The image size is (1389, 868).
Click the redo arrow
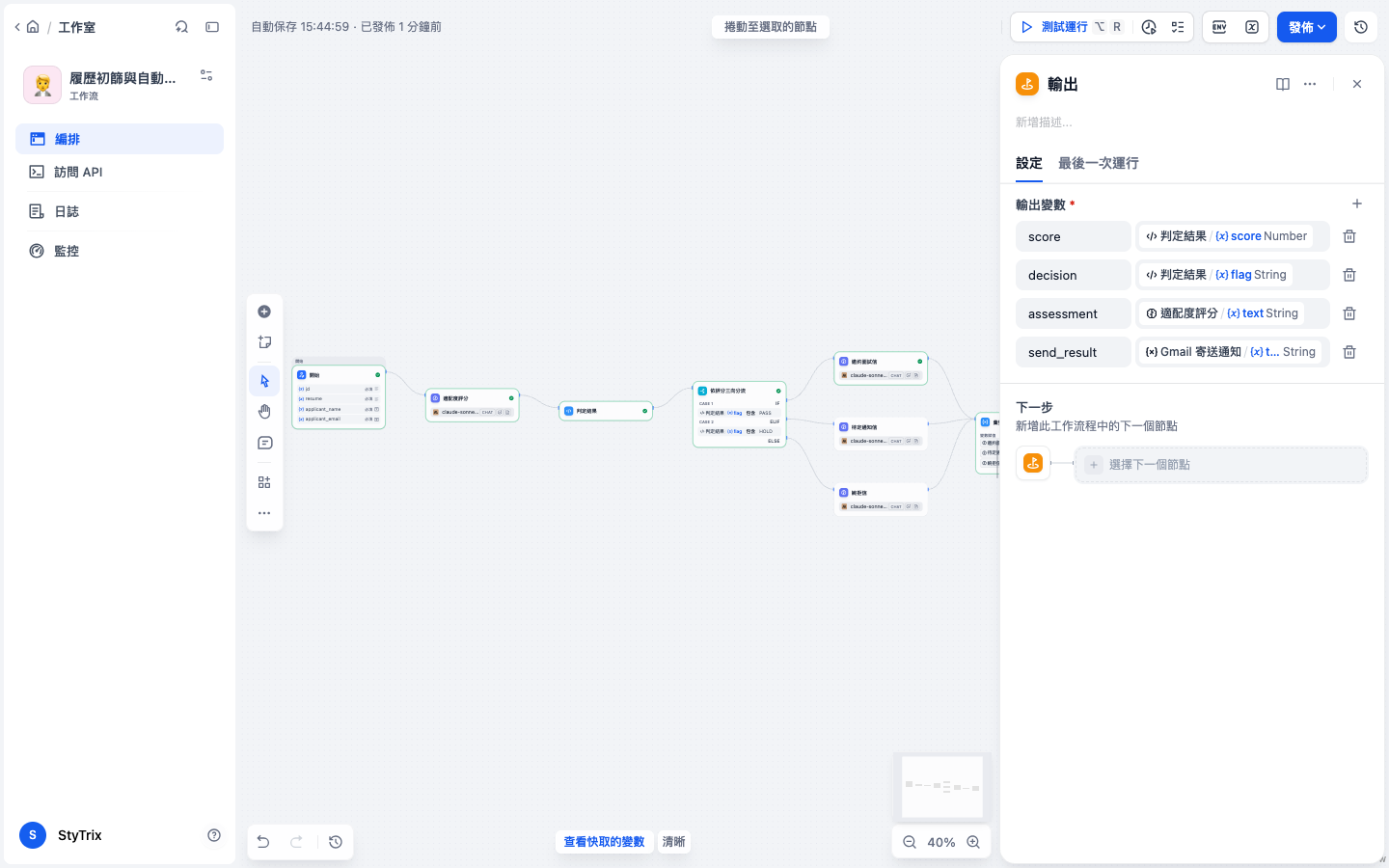coord(297,842)
